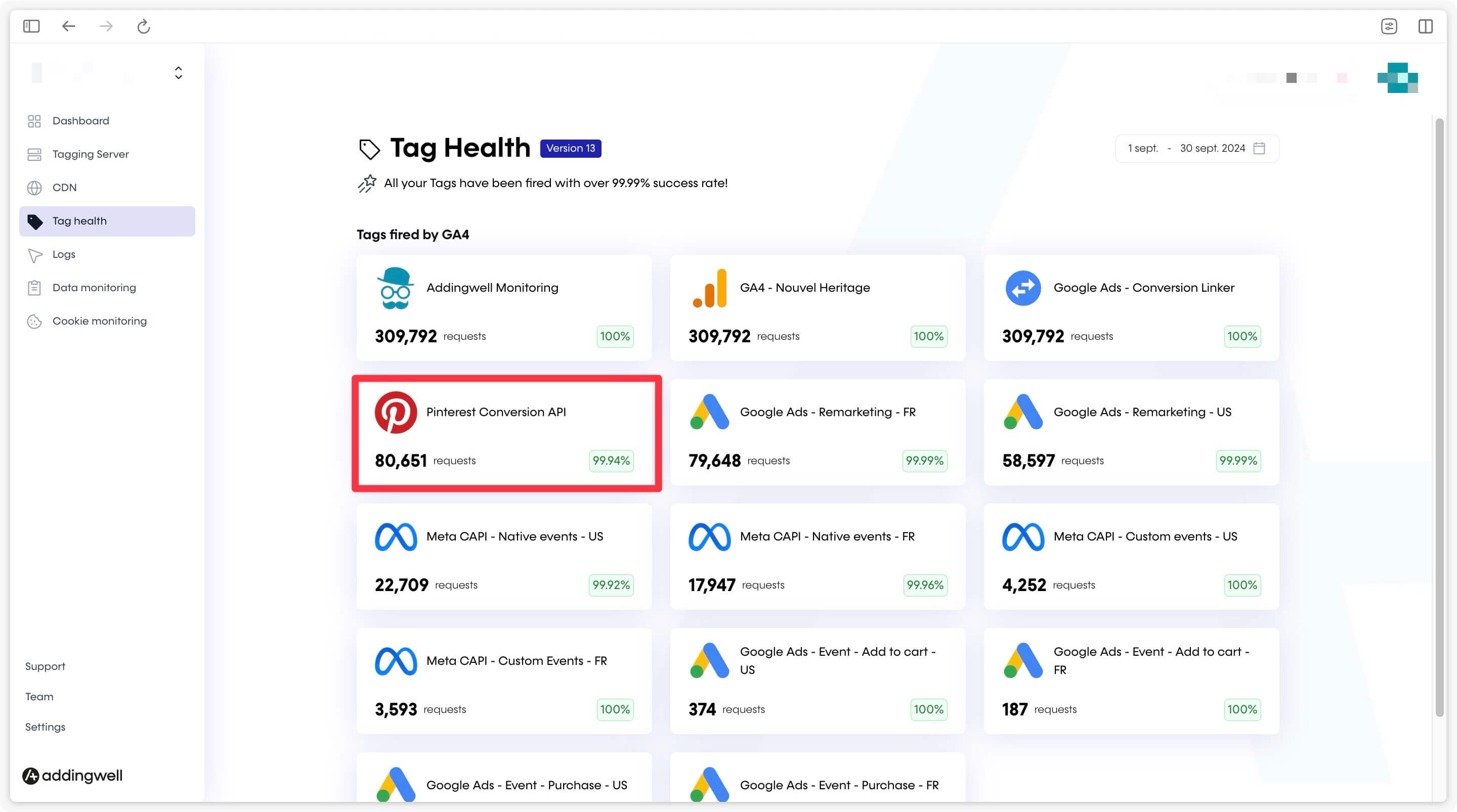Click Google Ads icon for Remarketing US
1457x812 pixels.
(x=1022, y=412)
